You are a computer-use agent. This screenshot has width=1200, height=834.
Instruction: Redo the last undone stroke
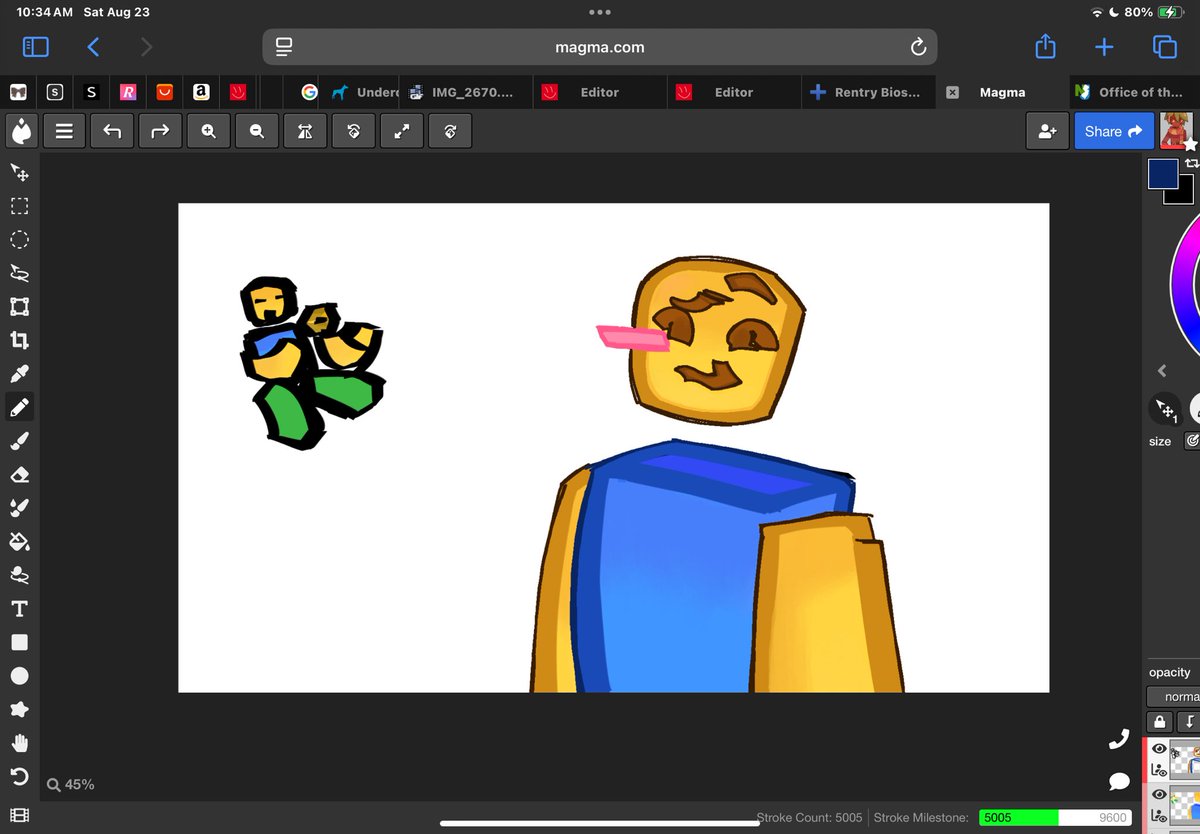tap(160, 131)
